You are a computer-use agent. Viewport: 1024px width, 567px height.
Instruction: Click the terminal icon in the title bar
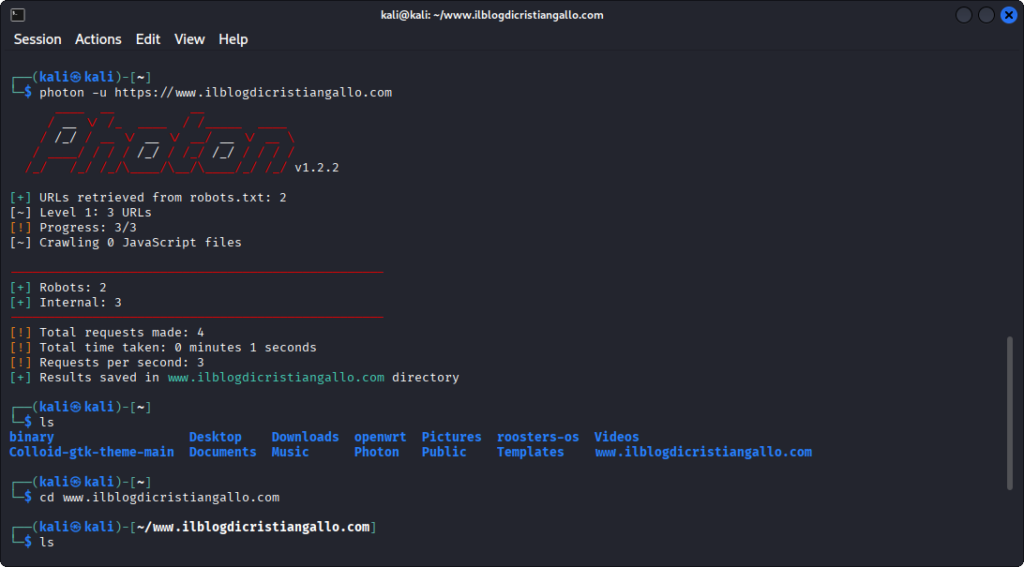(x=17, y=15)
